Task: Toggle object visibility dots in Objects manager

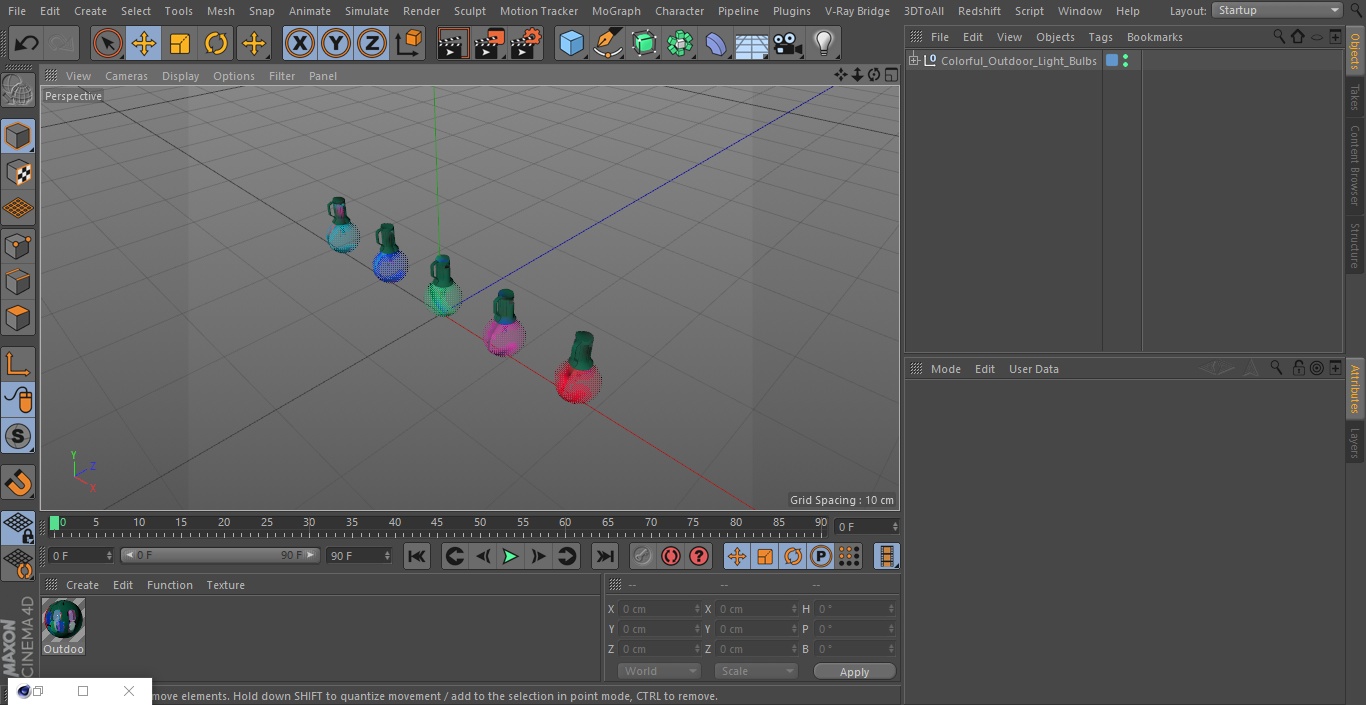Action: pos(1126,61)
